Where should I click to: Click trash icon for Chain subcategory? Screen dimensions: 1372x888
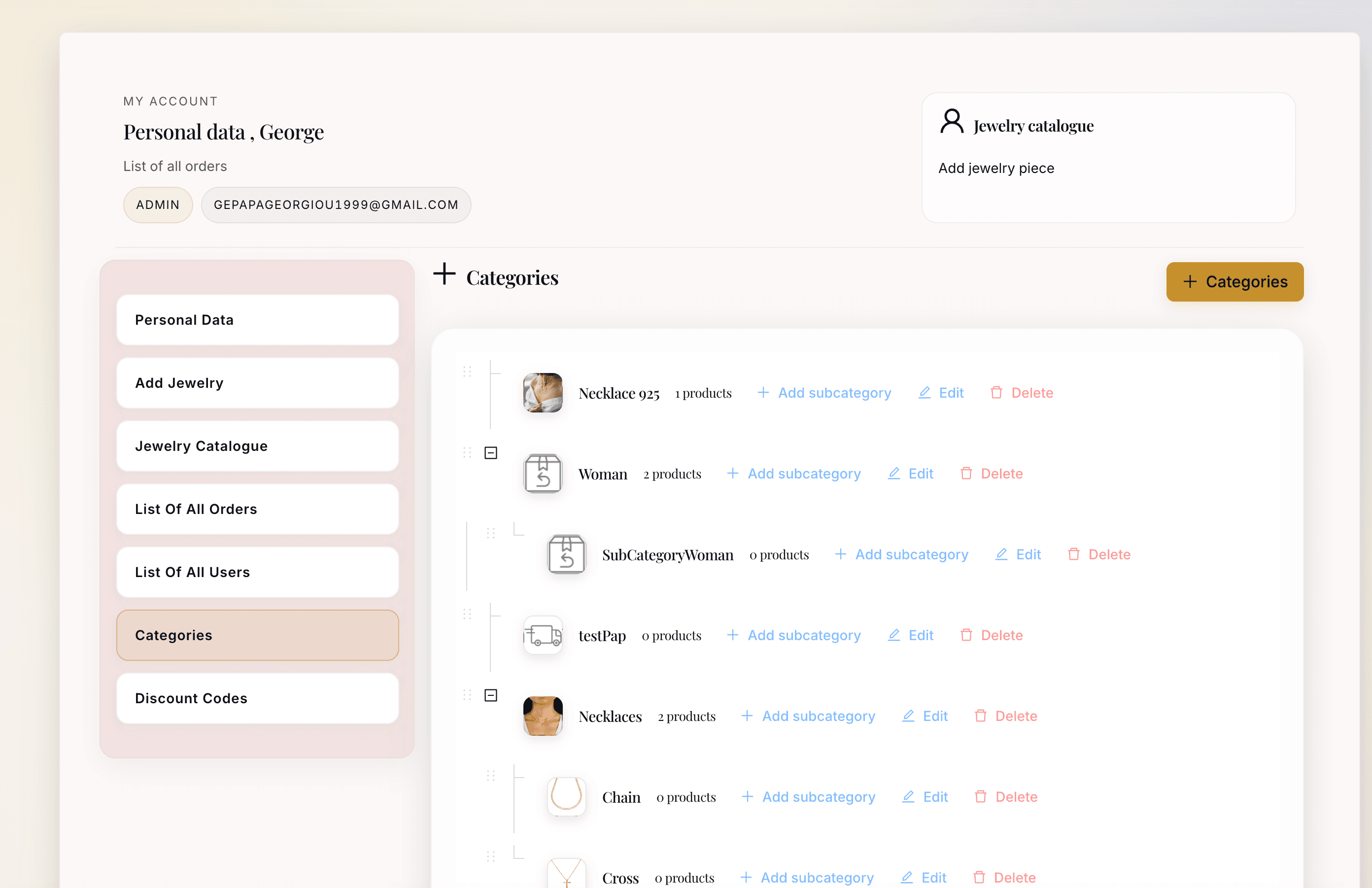click(980, 797)
